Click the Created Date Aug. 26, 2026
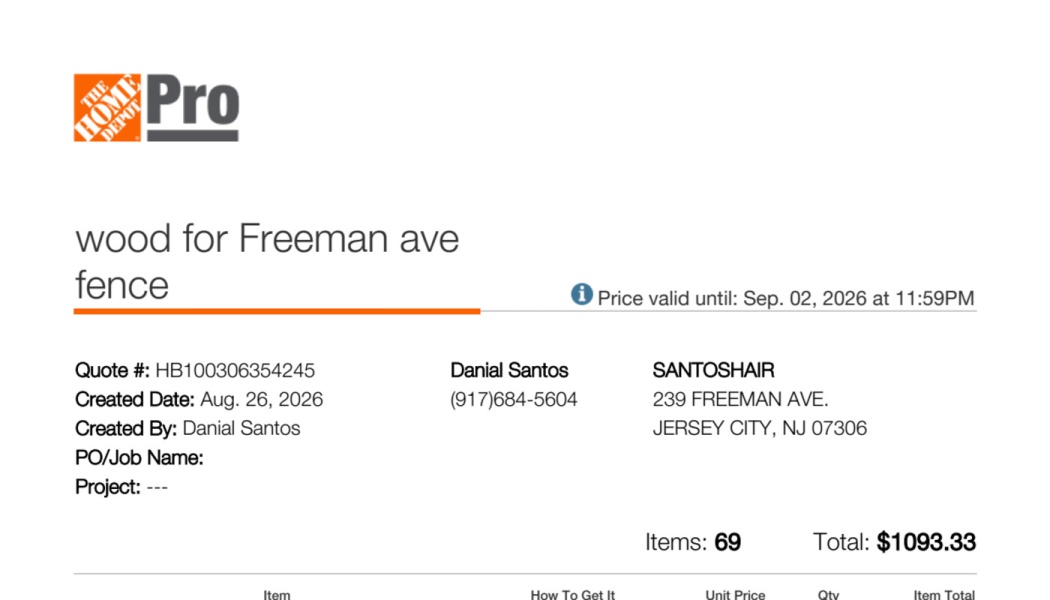The height and width of the screenshot is (600, 1050). (x=261, y=400)
